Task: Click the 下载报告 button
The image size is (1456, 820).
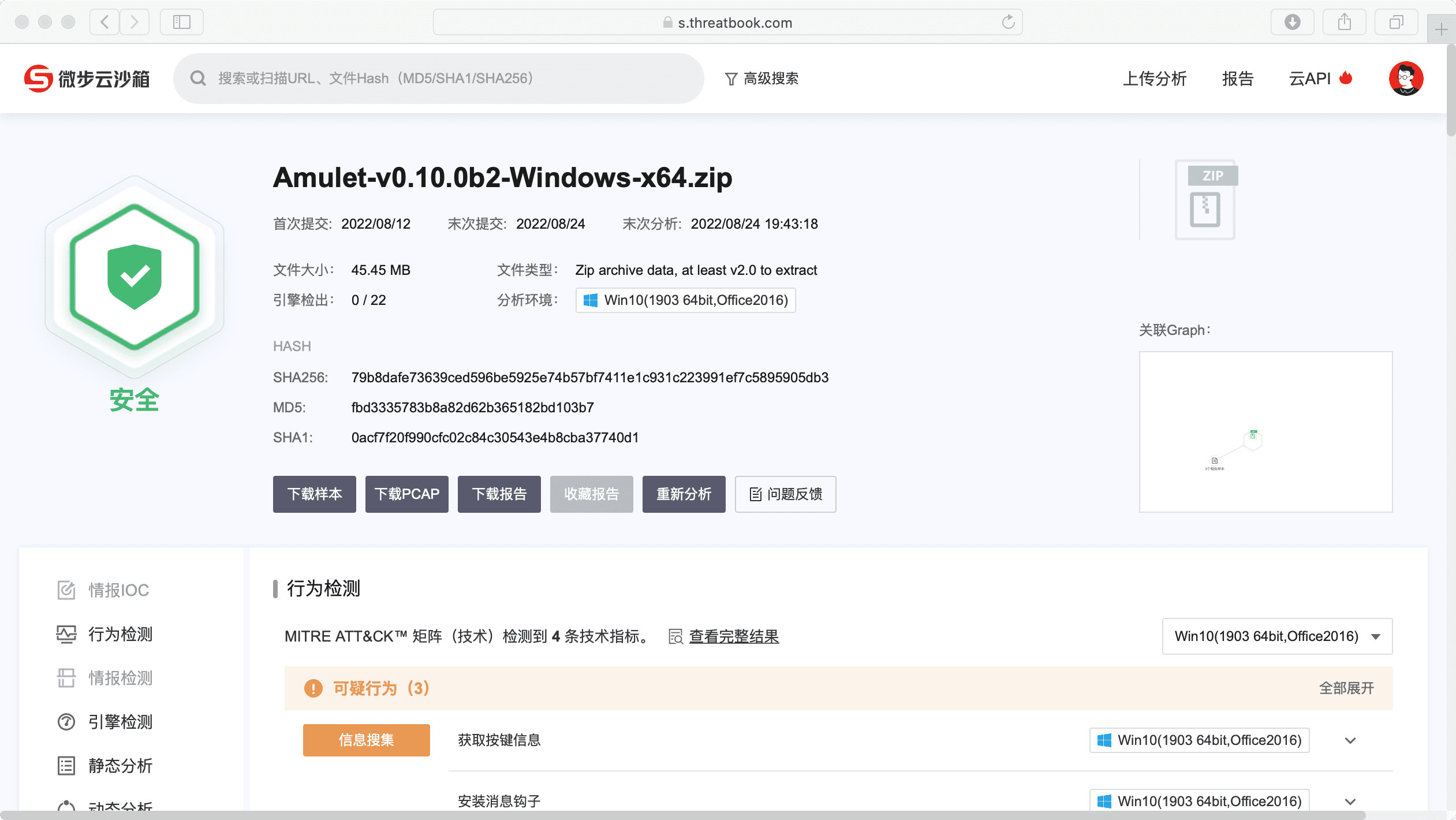Action: point(499,494)
